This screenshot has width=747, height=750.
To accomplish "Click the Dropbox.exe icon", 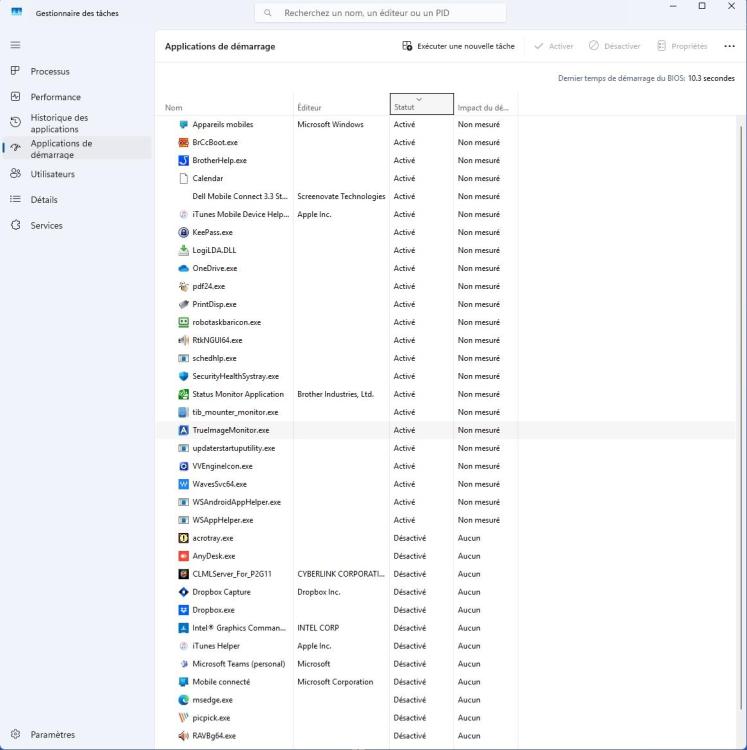I will click(183, 610).
